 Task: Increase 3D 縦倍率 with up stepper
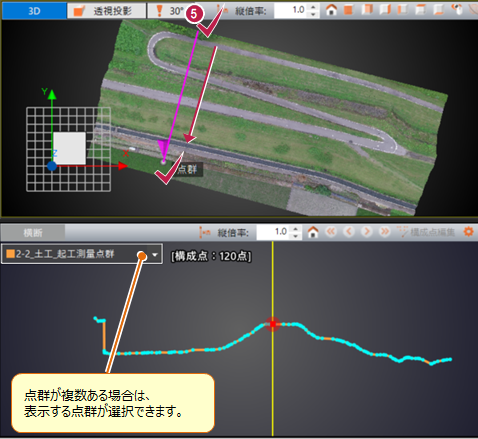pyautogui.click(x=313, y=7)
